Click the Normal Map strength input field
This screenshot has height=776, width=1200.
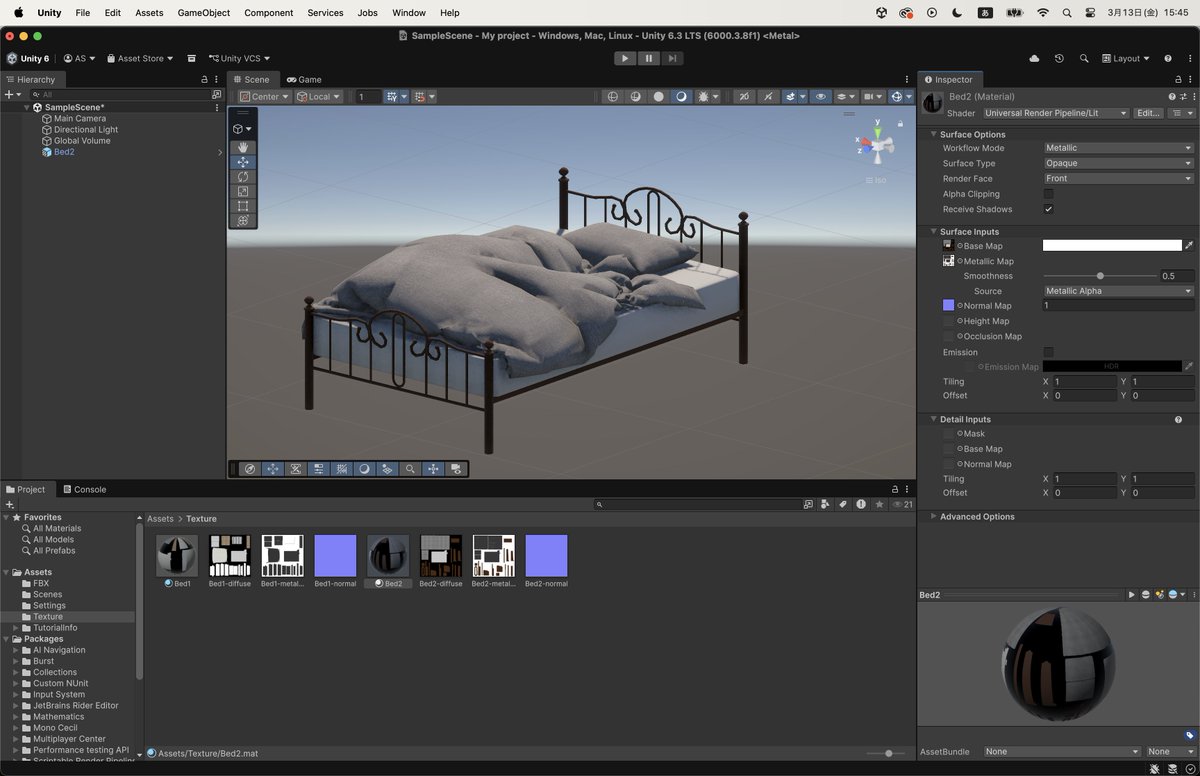[x=1118, y=306]
